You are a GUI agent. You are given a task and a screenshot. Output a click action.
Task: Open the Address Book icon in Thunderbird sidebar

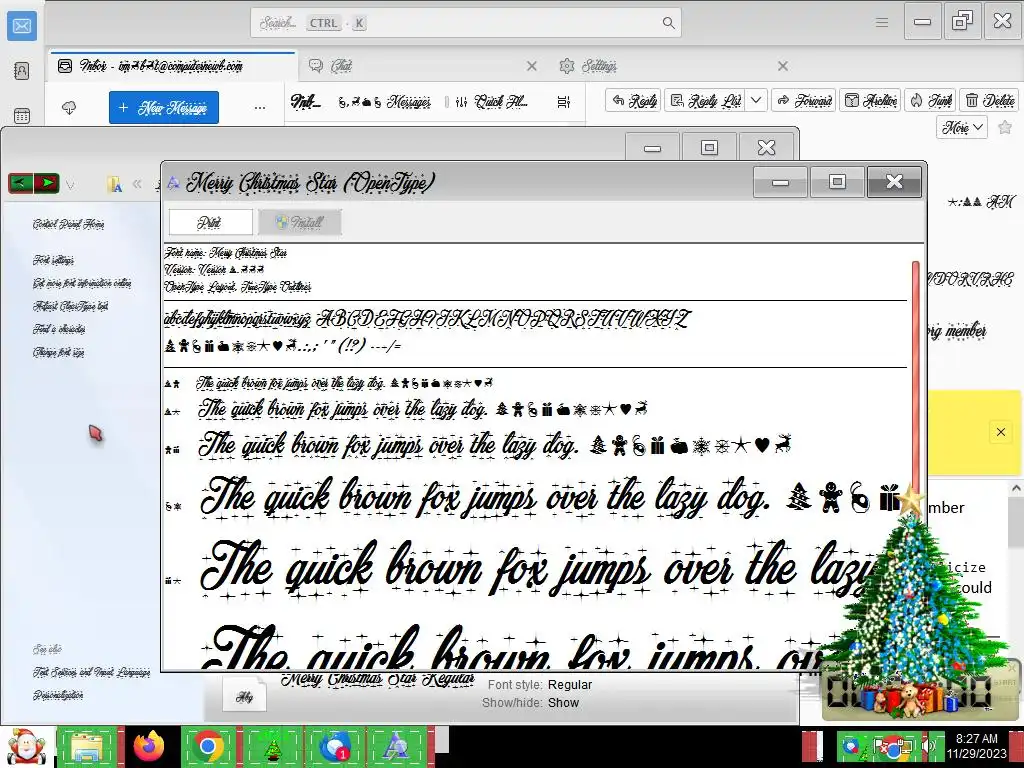(22, 71)
